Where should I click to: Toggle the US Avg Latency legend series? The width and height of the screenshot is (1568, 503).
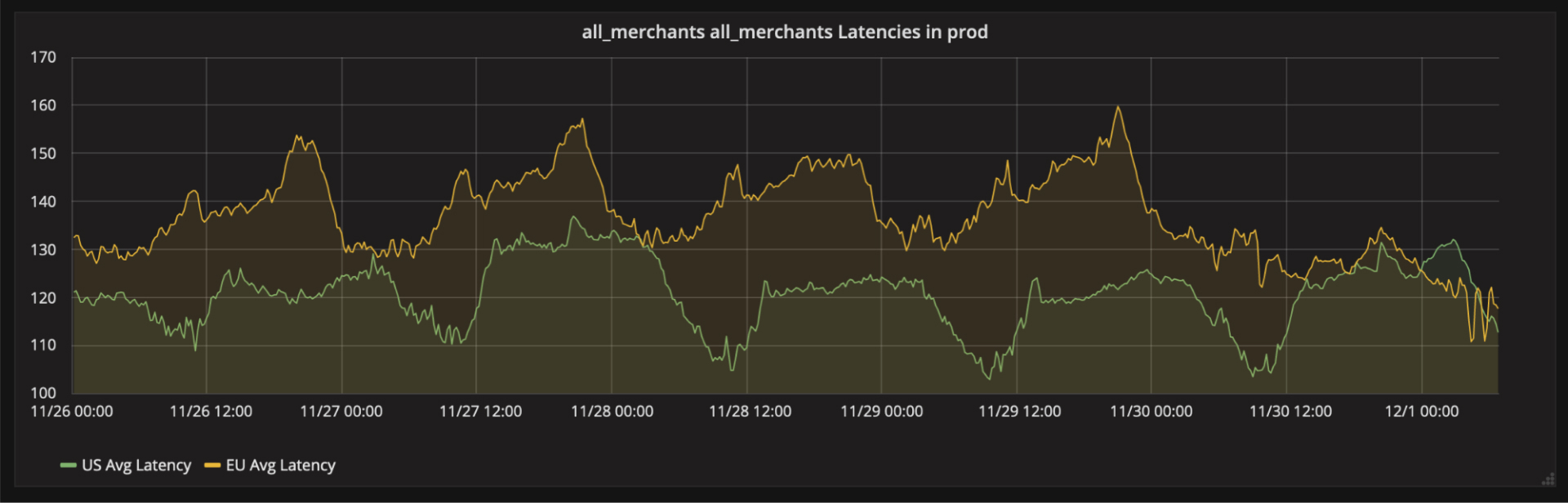(136, 465)
